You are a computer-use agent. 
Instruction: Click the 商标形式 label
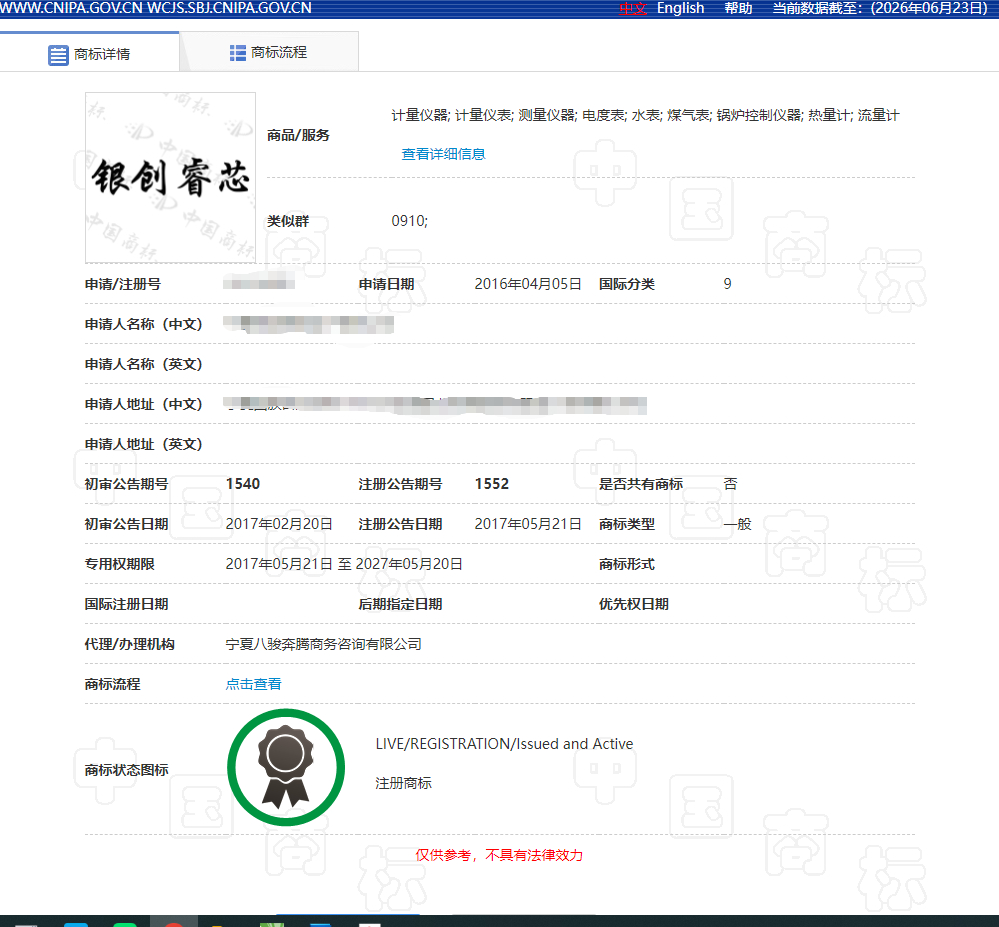coord(626,564)
